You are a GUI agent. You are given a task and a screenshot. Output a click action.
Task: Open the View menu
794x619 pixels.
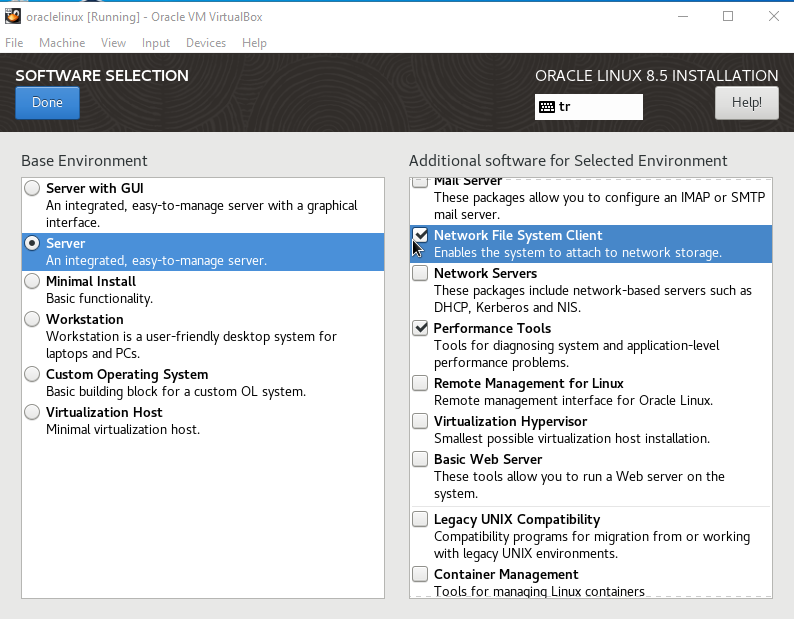tap(113, 43)
